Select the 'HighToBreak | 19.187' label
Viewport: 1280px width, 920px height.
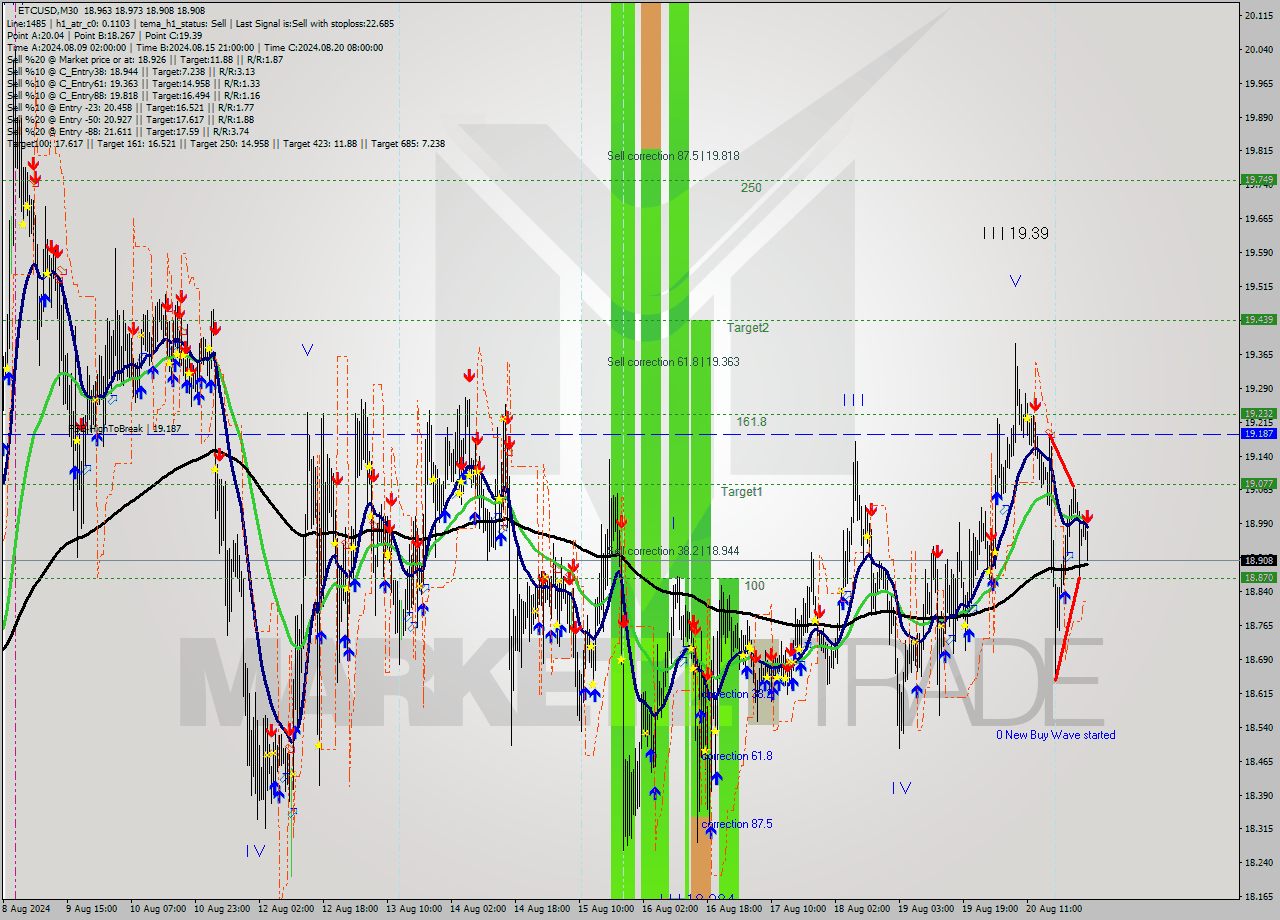(x=127, y=429)
